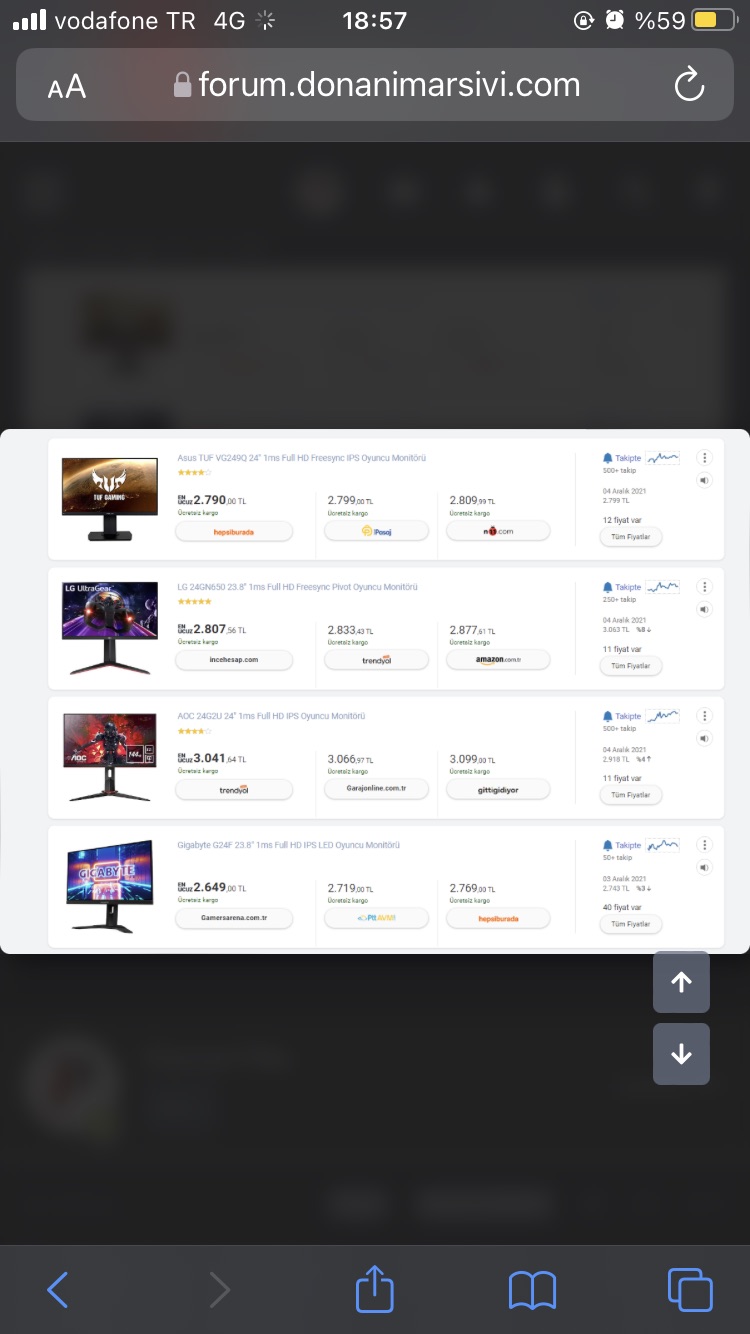Open amazon.com.tr store button on LG row

pos(498,660)
